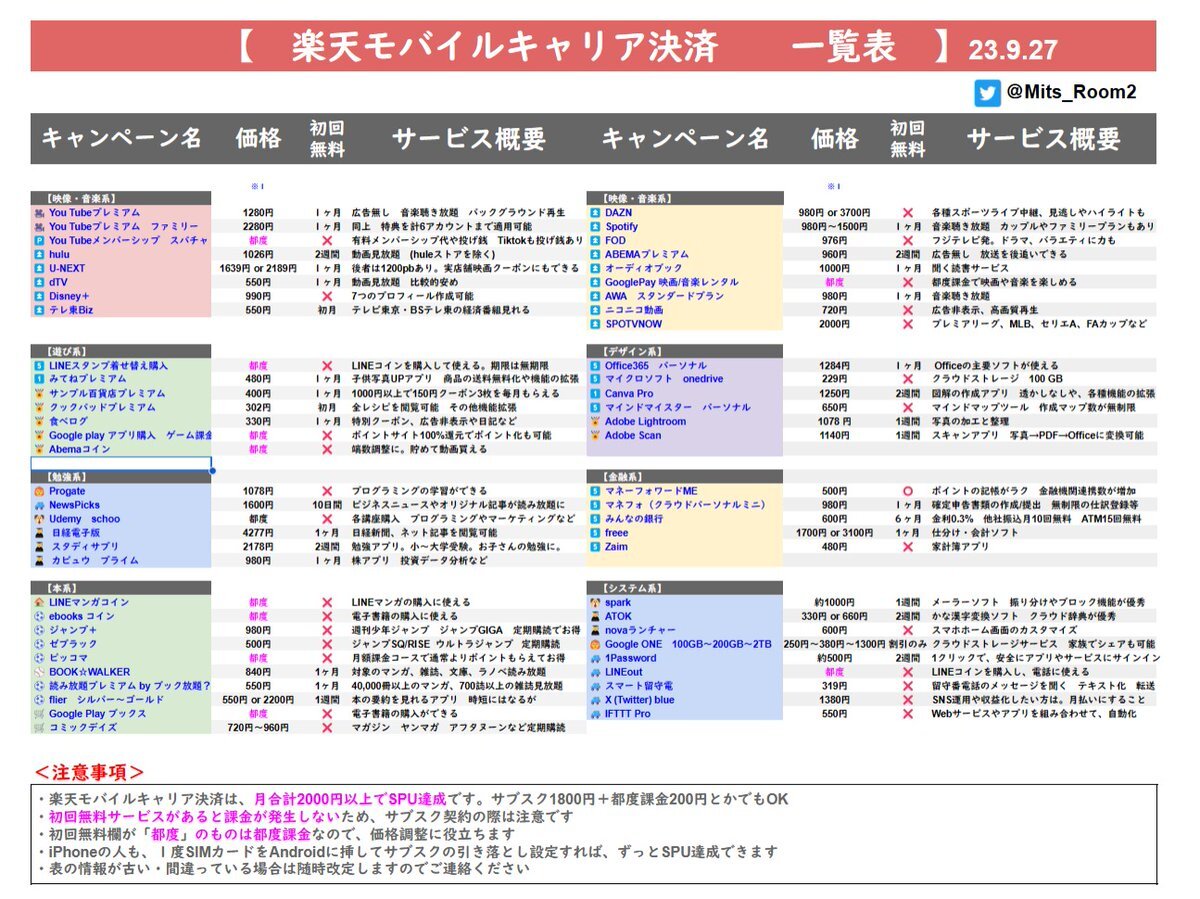Click the blue icon beside NewsPicks

tap(38, 506)
